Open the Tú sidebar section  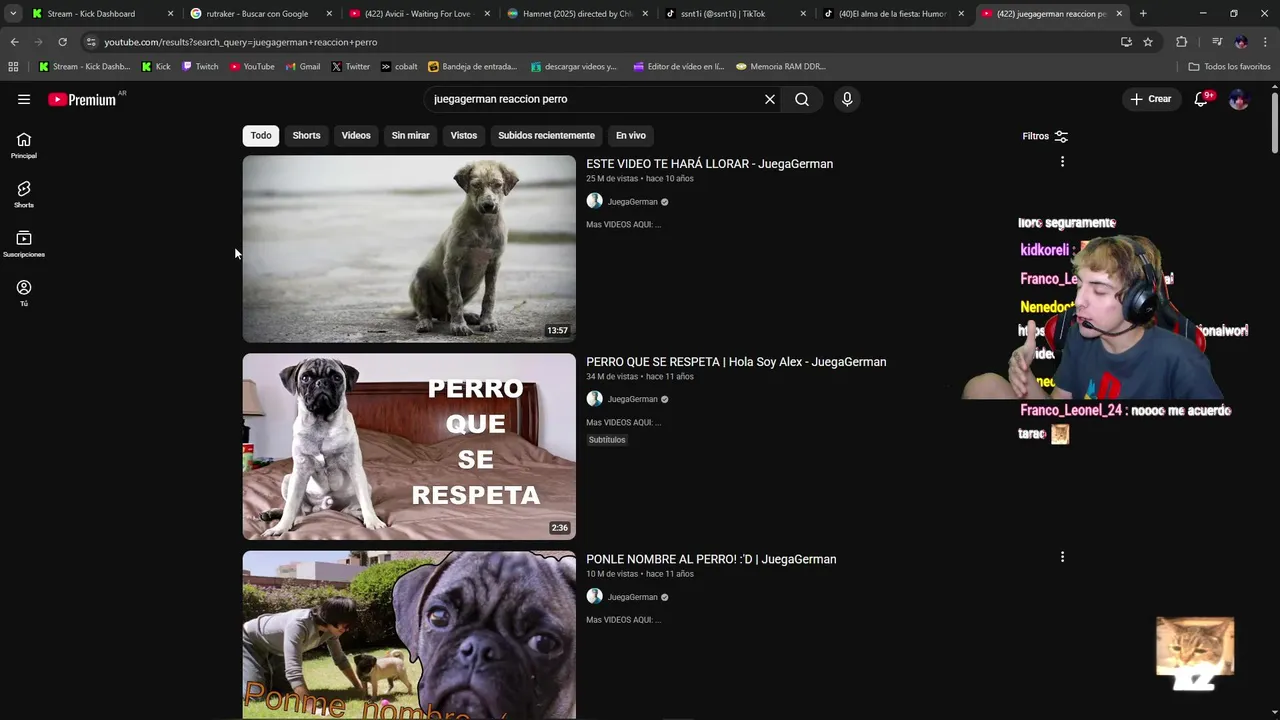(x=24, y=292)
